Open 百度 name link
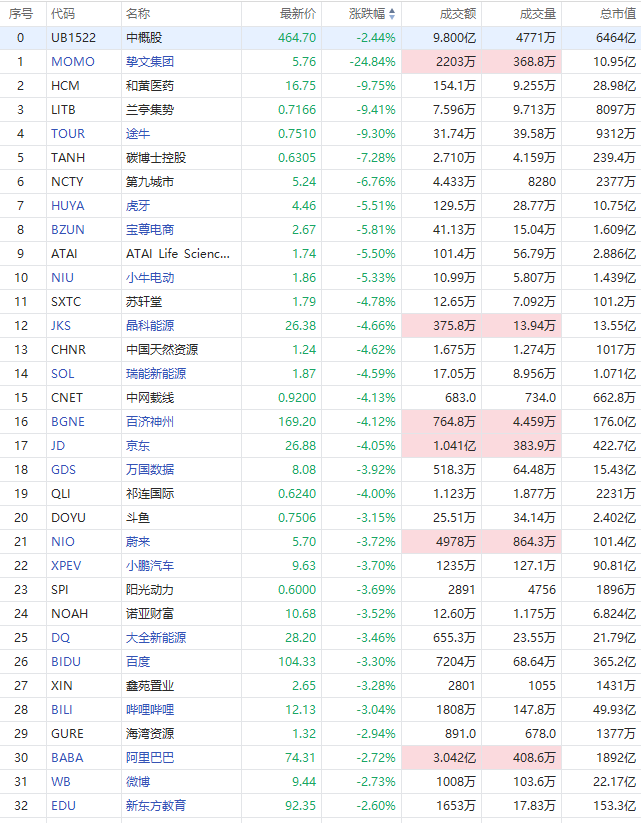 (138, 662)
